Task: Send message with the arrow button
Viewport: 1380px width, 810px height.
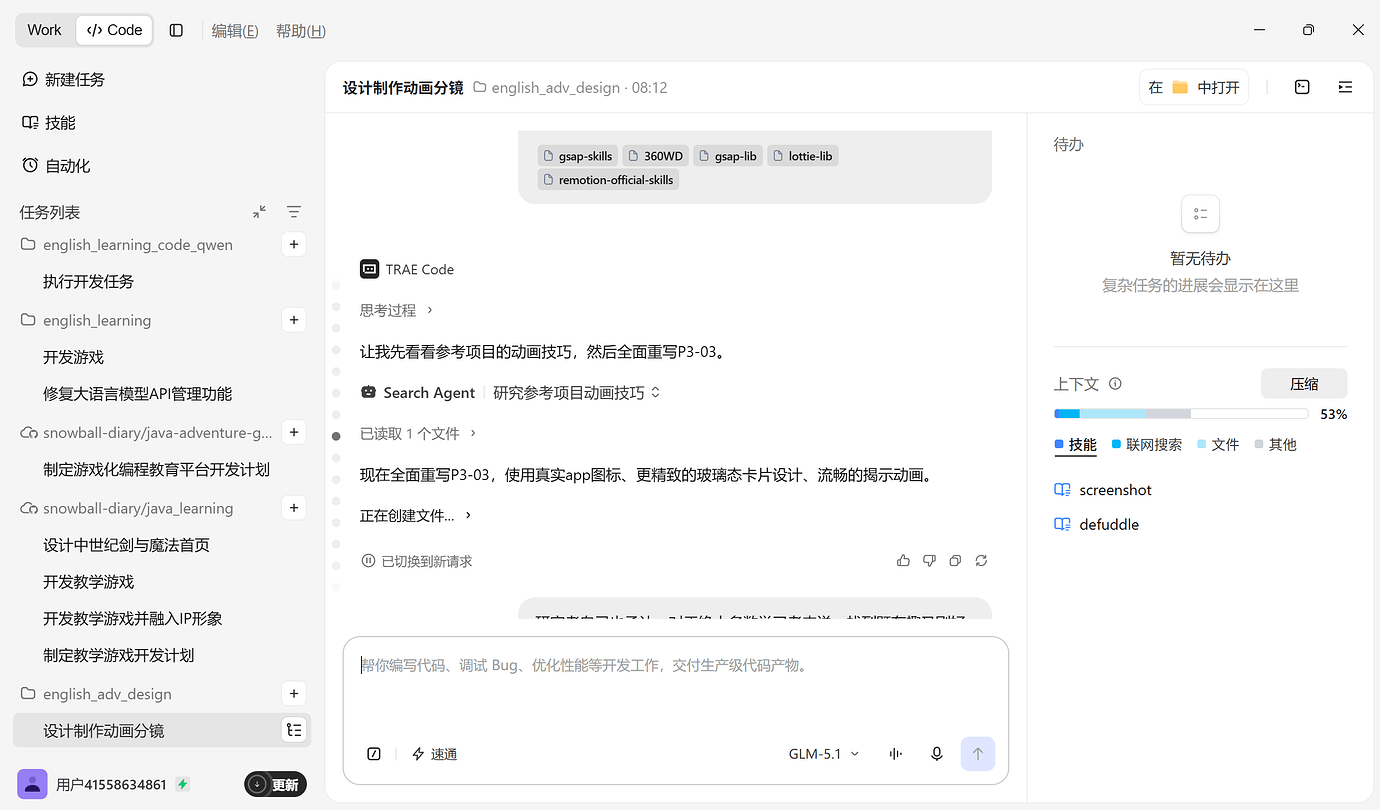Action: click(978, 754)
